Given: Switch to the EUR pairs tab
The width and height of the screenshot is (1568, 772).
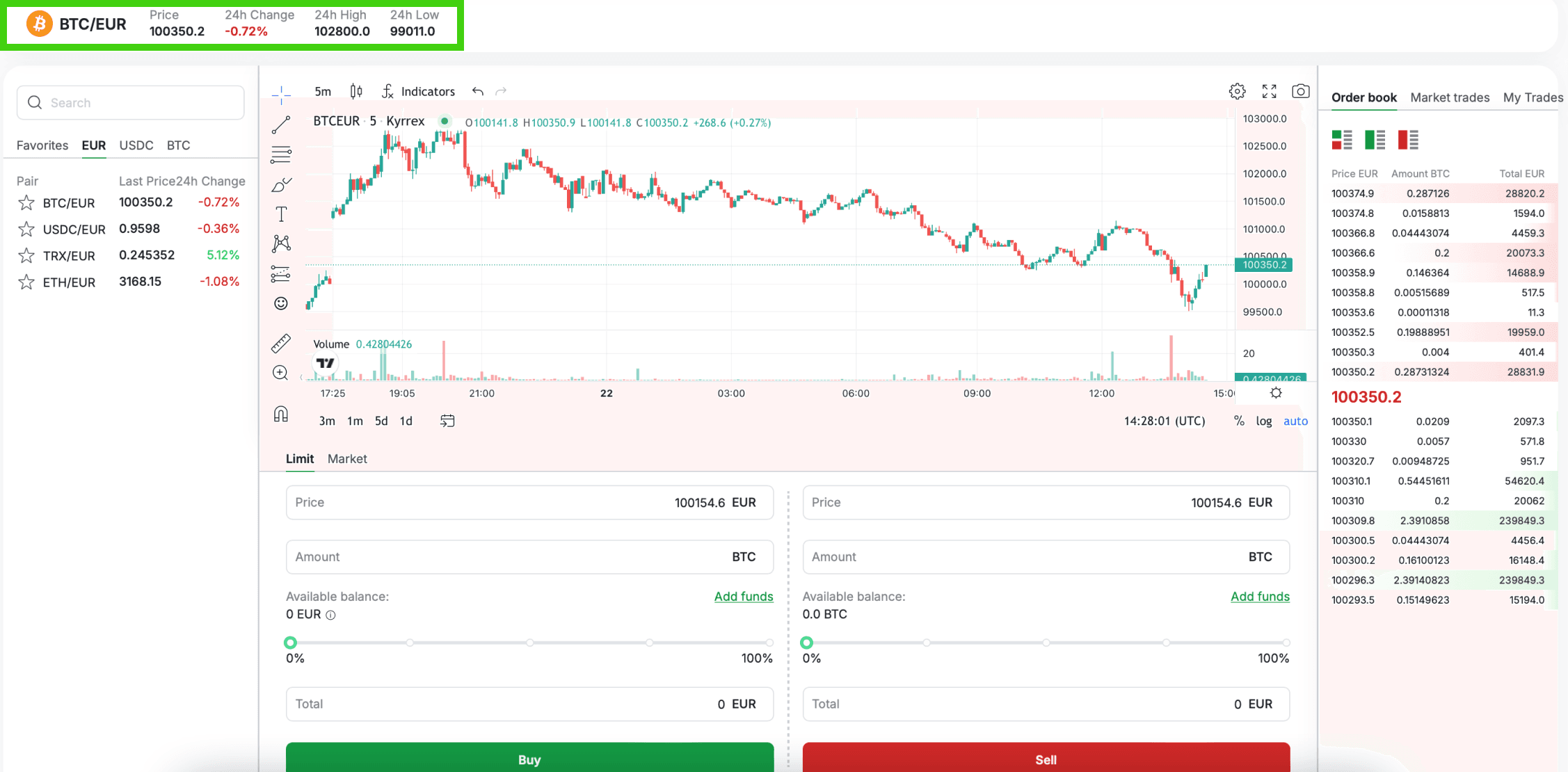Looking at the screenshot, I should pyautogui.click(x=94, y=145).
